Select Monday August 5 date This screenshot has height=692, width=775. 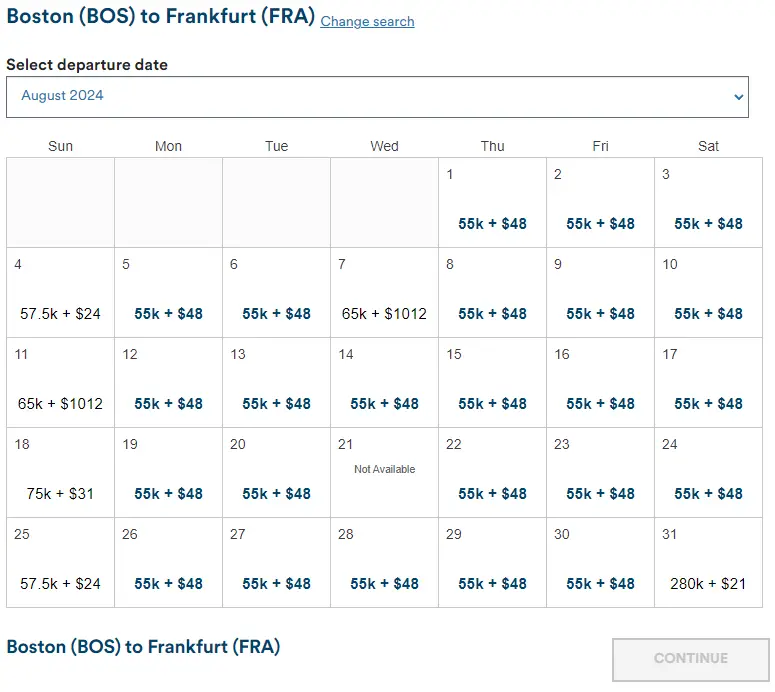pos(168,313)
